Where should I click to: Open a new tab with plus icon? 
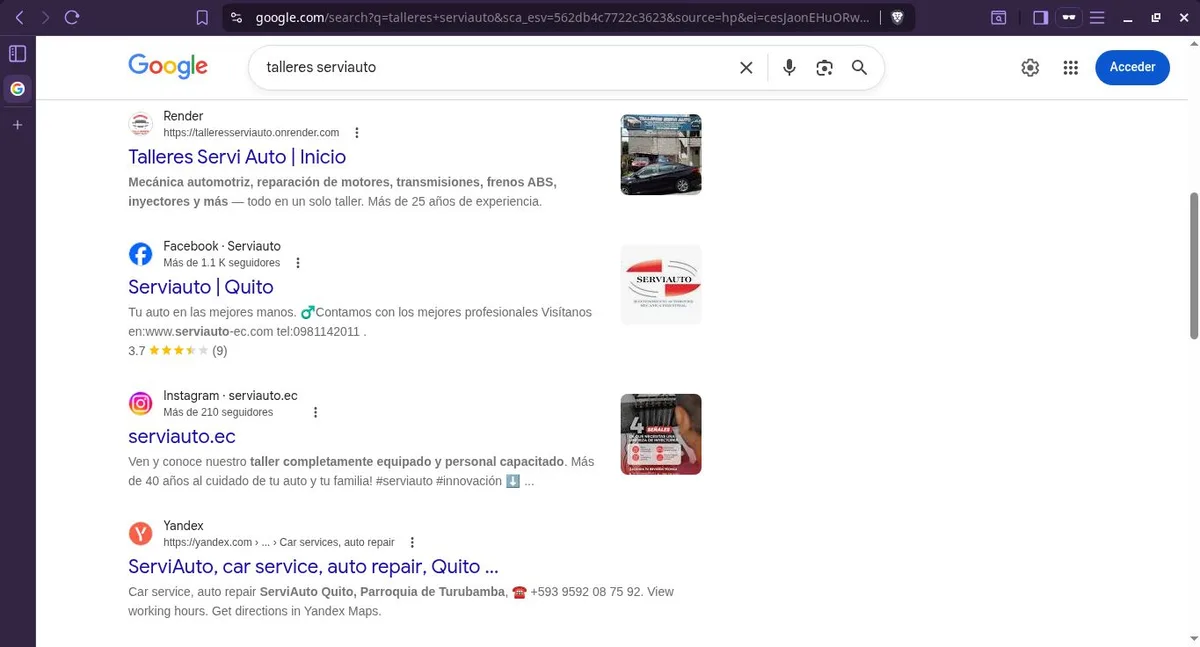click(17, 125)
